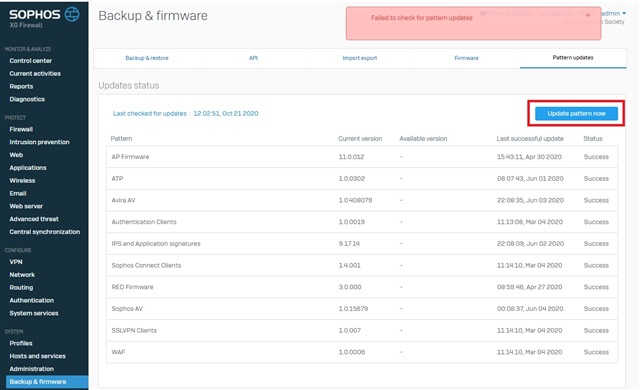Viewport: 640px width, 390px height.
Task: Click the Last checked for updates timestamp
Action: (x=226, y=113)
